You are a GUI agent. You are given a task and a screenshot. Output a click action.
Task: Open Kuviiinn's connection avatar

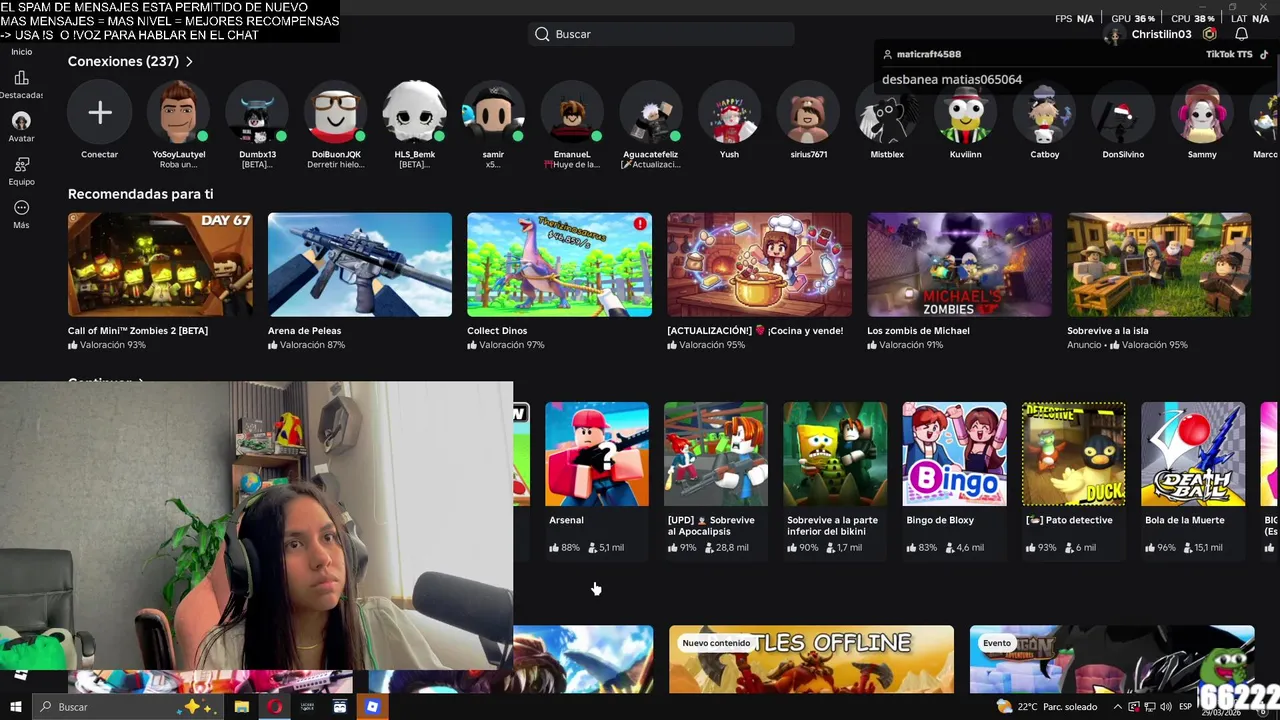pos(966,113)
